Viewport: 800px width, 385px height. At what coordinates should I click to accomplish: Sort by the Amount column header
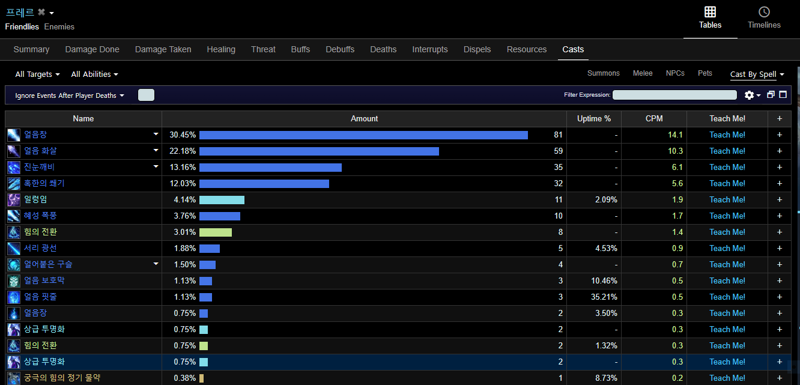[364, 119]
